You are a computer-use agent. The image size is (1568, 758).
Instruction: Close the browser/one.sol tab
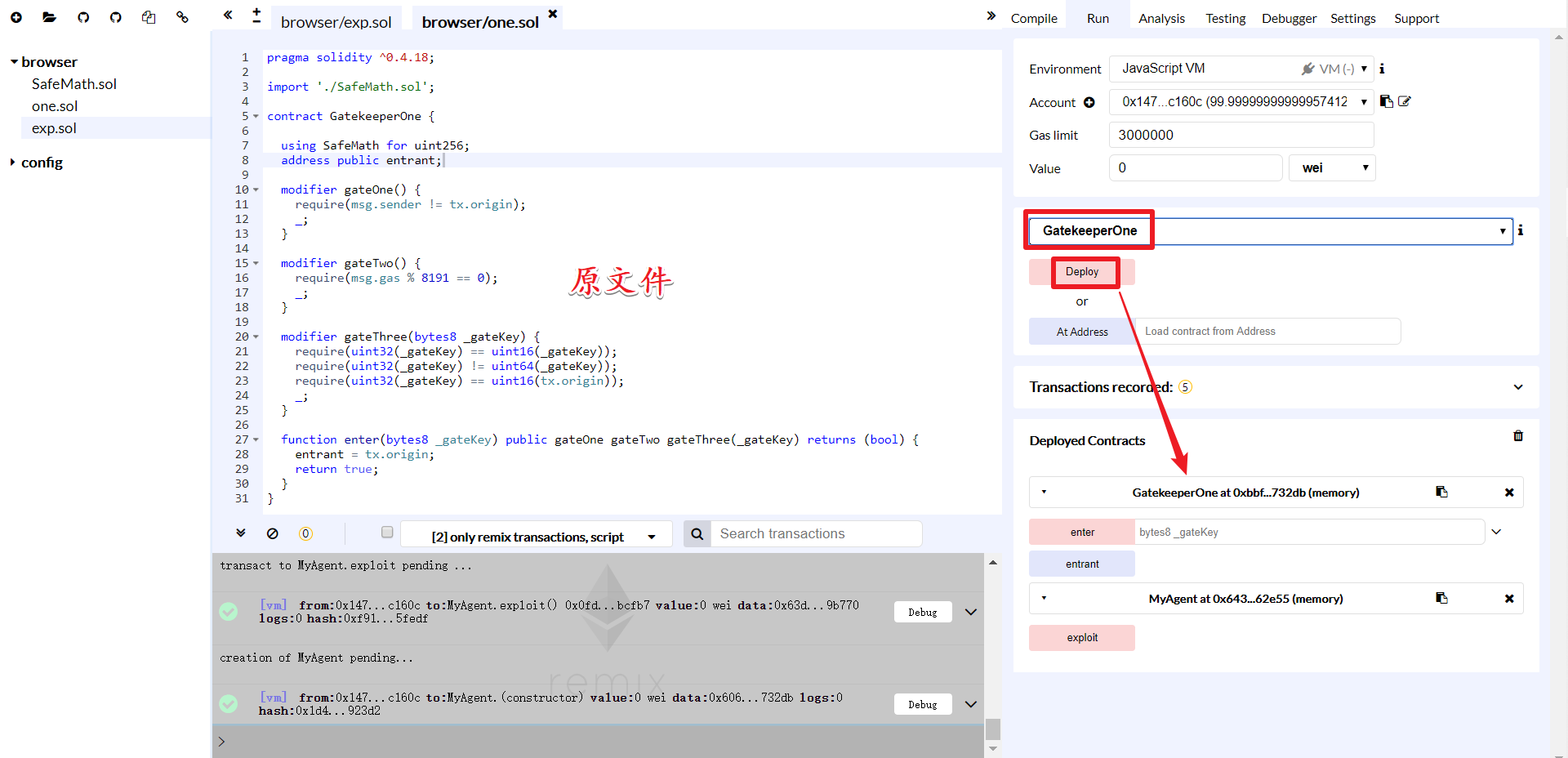[553, 14]
